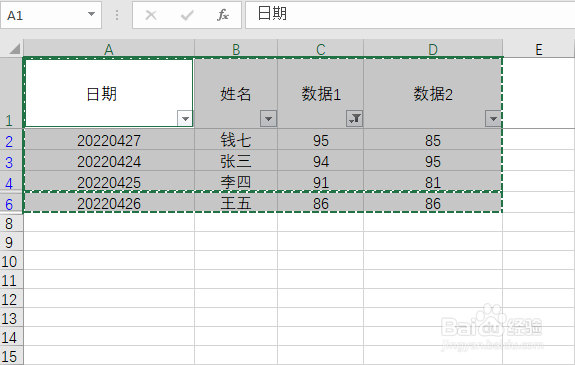Select cell with date 20220425
575x365 pixels.
[x=109, y=181]
